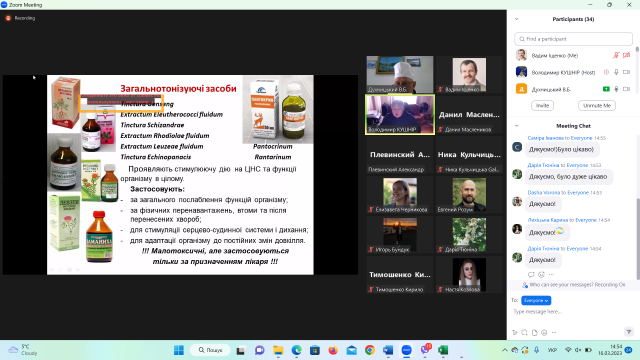Toggle camera icon next to Вадим Іщенко (Me)

pyautogui.click(x=627, y=55)
